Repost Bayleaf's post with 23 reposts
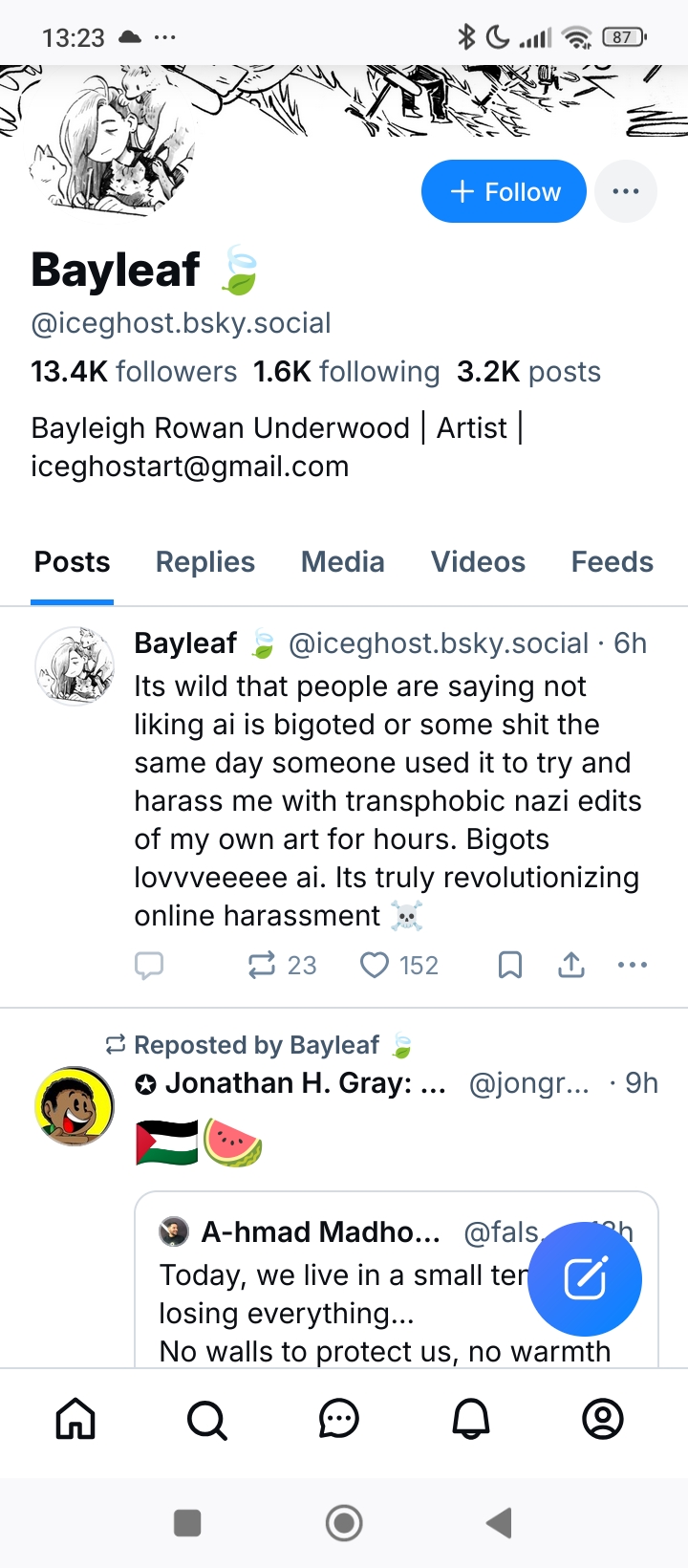Image resolution: width=688 pixels, height=1568 pixels. point(262,966)
